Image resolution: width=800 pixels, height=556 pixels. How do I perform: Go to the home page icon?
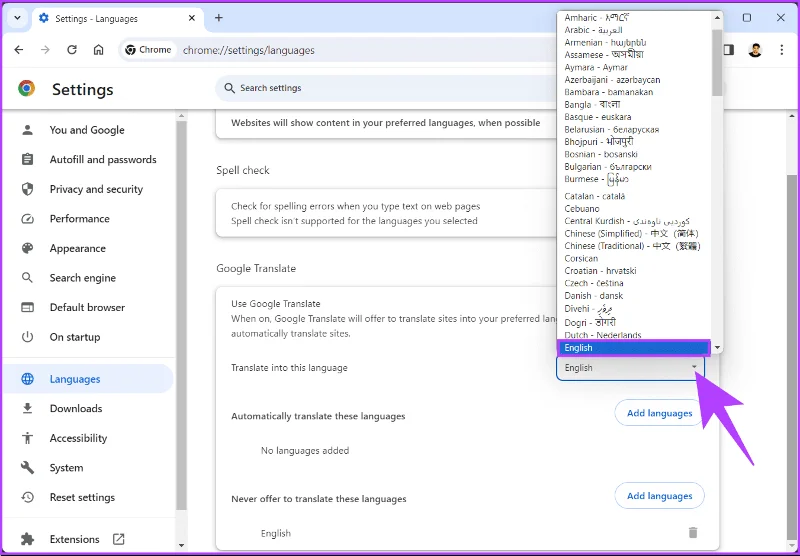pyautogui.click(x=98, y=49)
